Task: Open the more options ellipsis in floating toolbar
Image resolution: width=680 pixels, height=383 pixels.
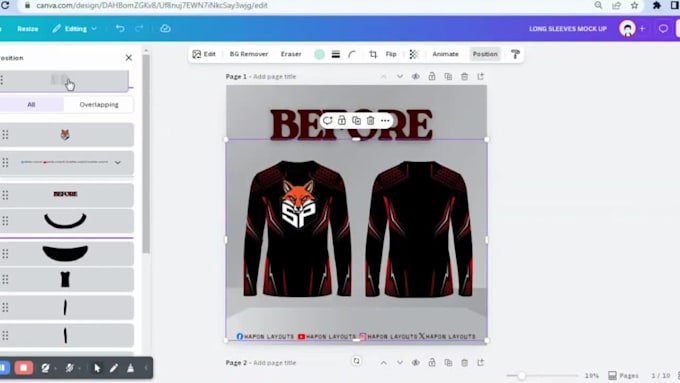Action: [x=385, y=121]
